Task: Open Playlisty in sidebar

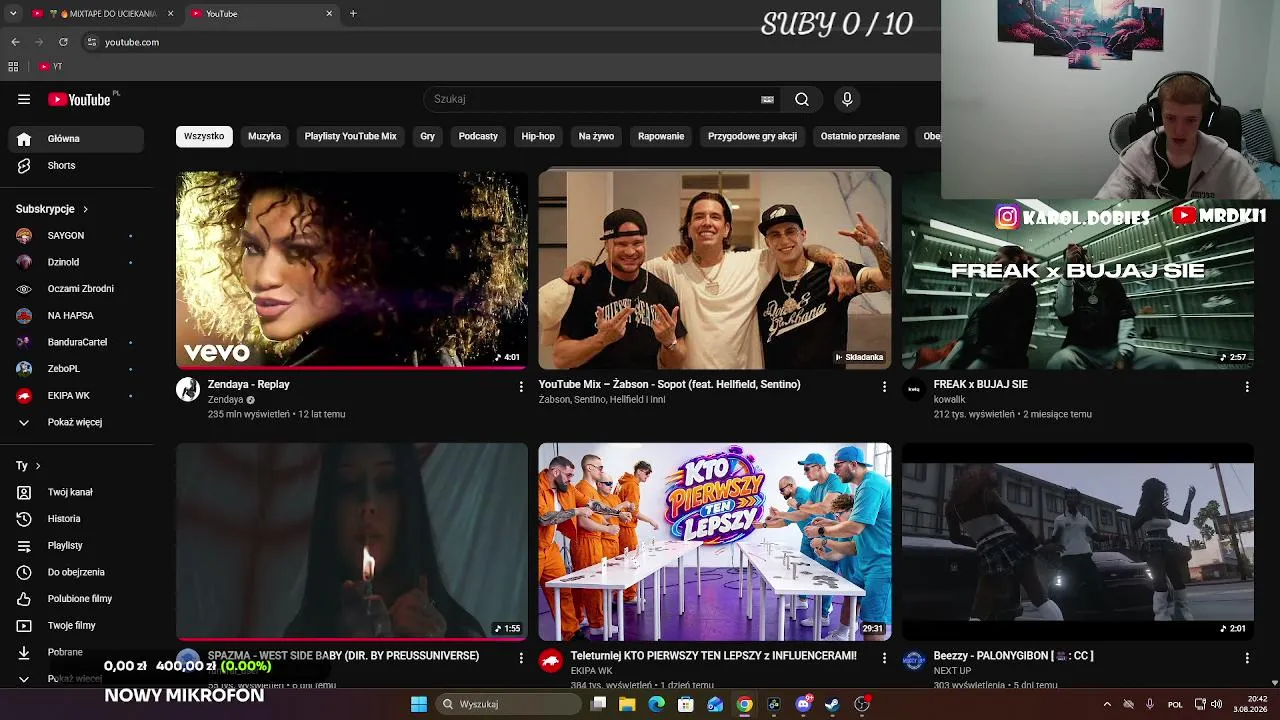Action: (76, 545)
